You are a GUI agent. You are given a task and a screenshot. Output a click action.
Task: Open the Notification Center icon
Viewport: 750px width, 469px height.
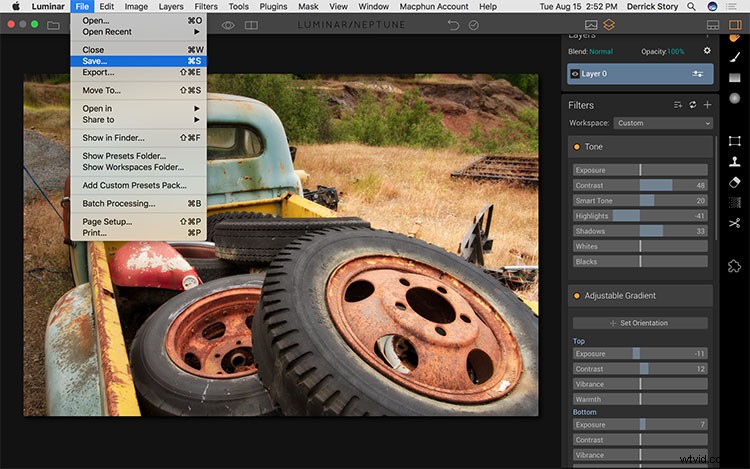(x=731, y=6)
